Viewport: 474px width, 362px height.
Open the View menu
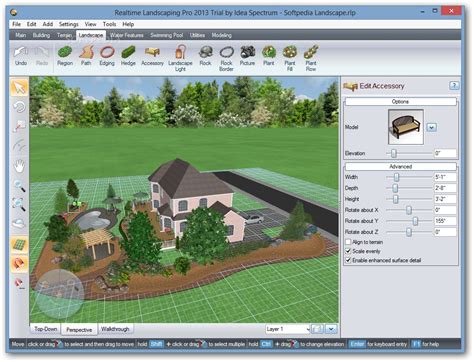[90, 24]
